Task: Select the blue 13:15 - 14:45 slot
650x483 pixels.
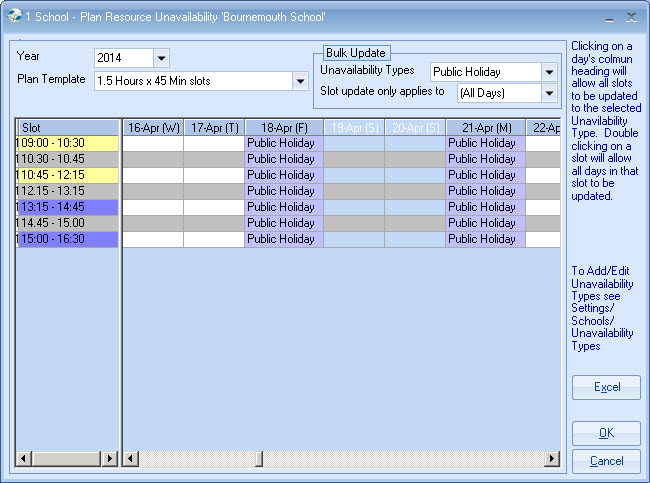Action: (67, 207)
